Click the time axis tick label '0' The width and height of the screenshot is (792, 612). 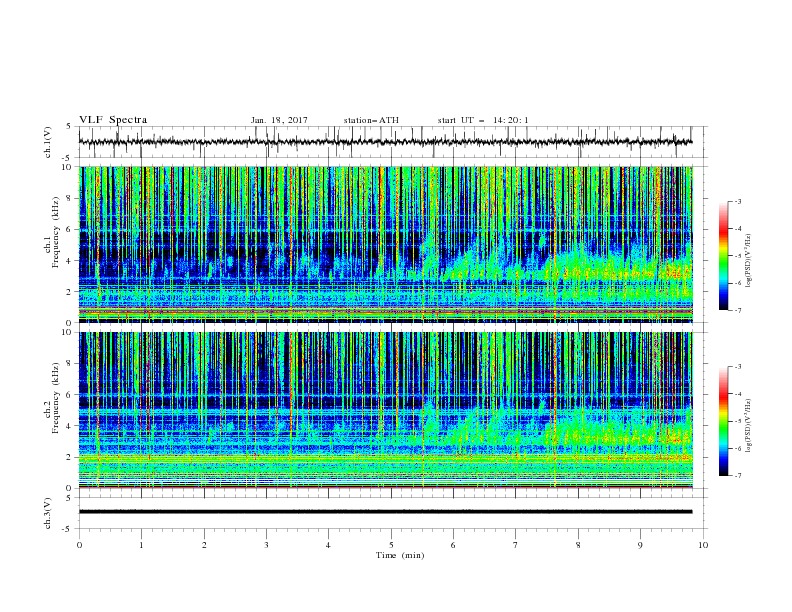[x=79, y=545]
